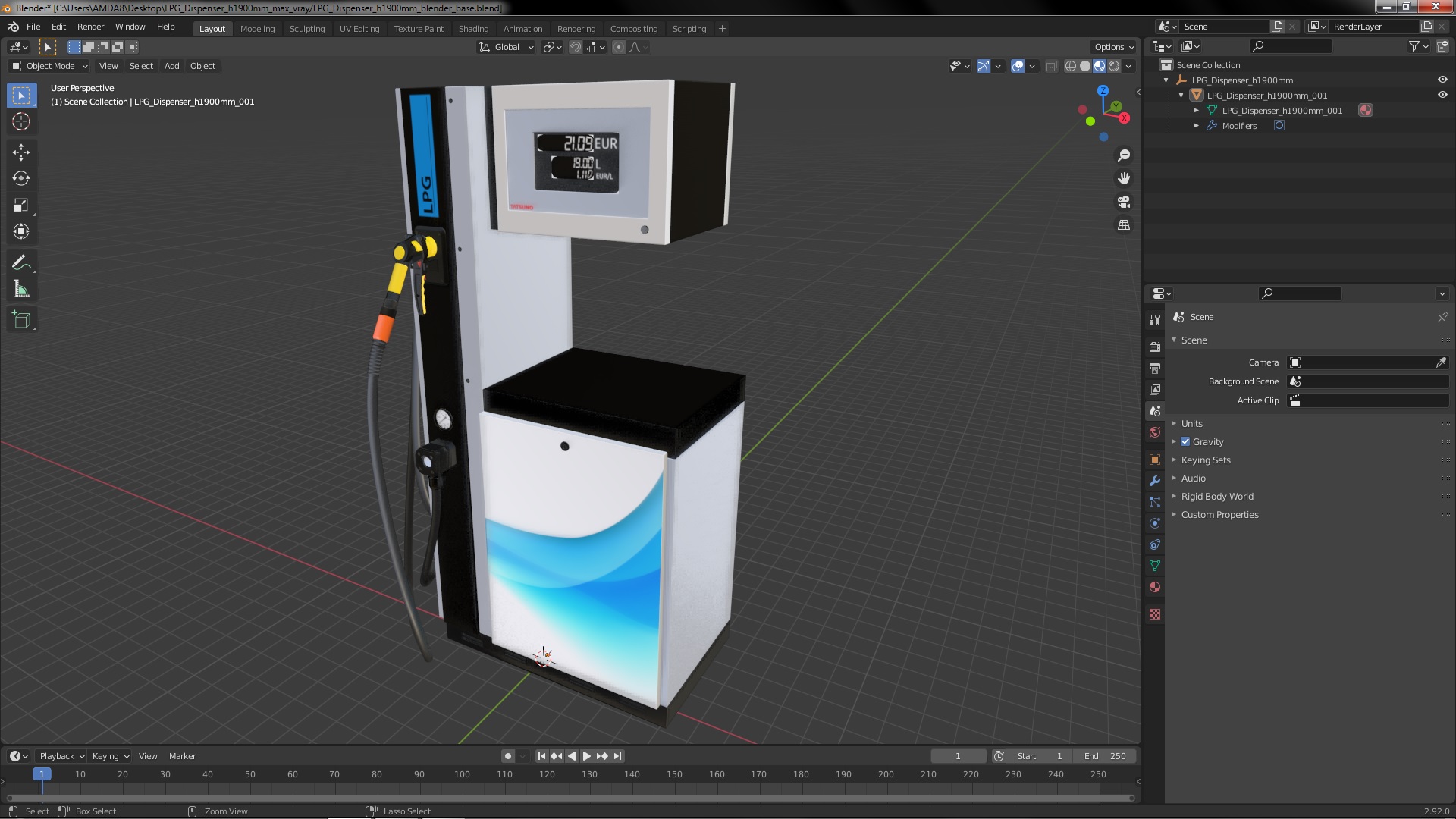Open the Object Mode dropdown
The width and height of the screenshot is (1456, 819).
click(49, 66)
